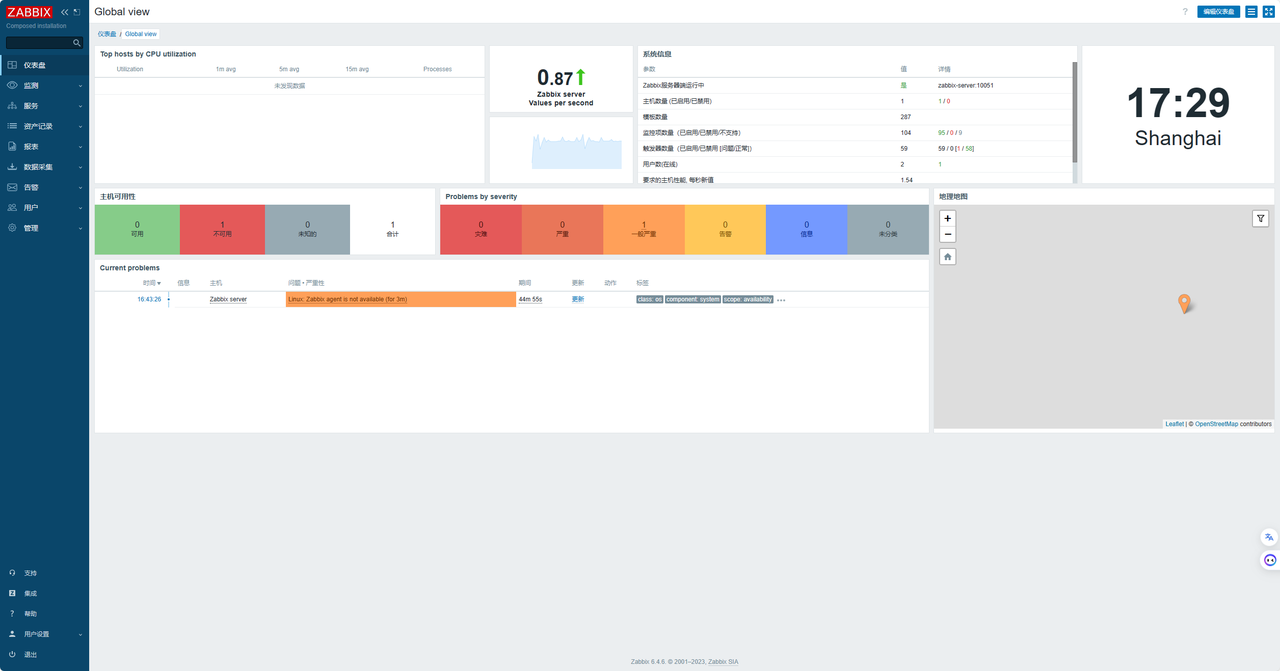This screenshot has width=1280, height=671.
Task: Zoom in on the geomap
Action: (x=948, y=218)
